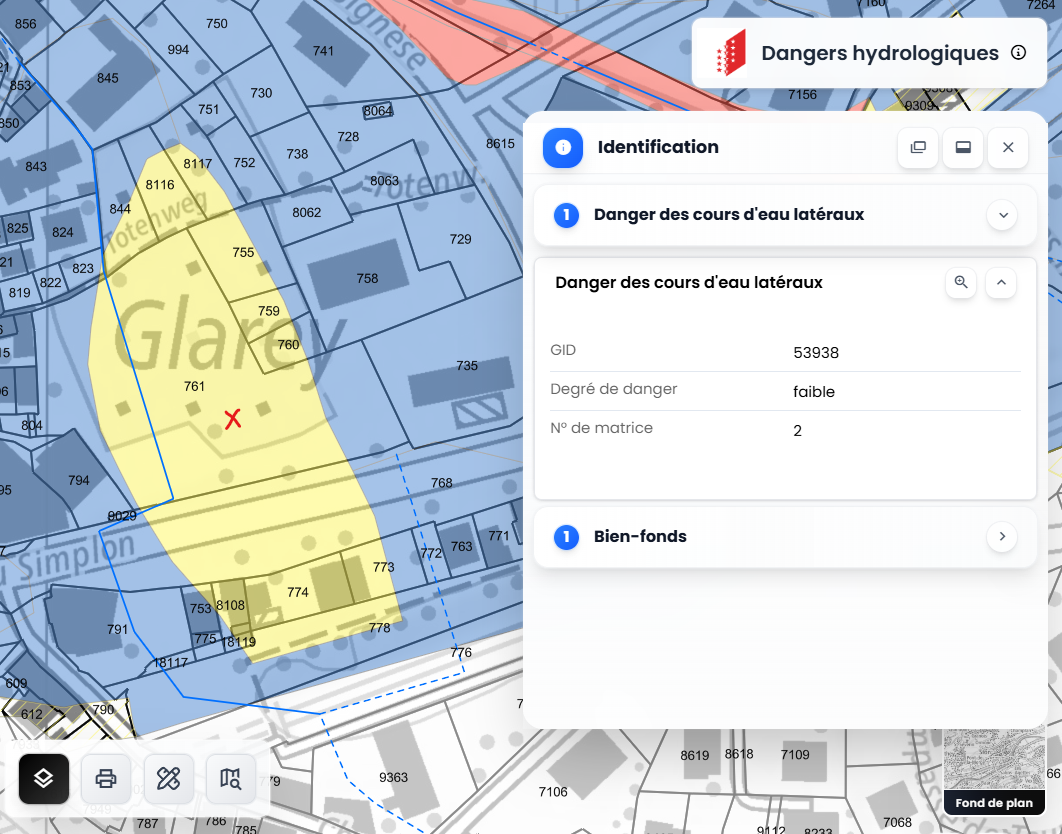Expand the Bien-fonds section

(x=1001, y=537)
